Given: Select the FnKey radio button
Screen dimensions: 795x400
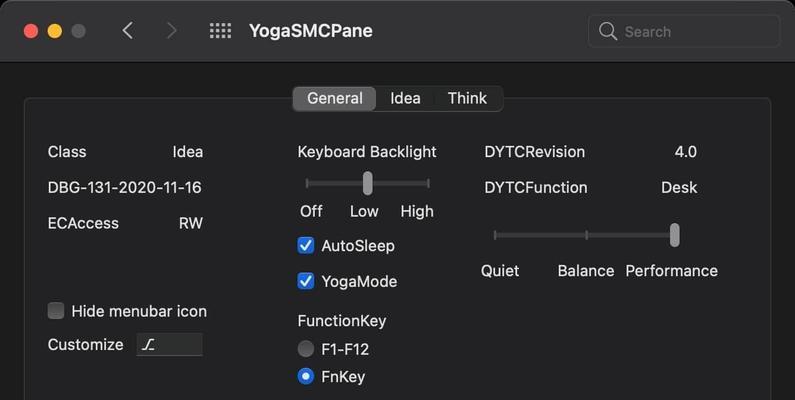Looking at the screenshot, I should pos(306,377).
